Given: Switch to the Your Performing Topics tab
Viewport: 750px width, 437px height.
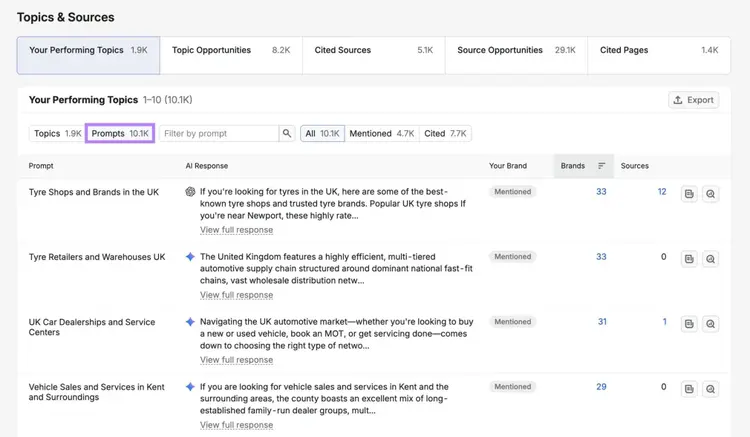Looking at the screenshot, I should tap(88, 55).
